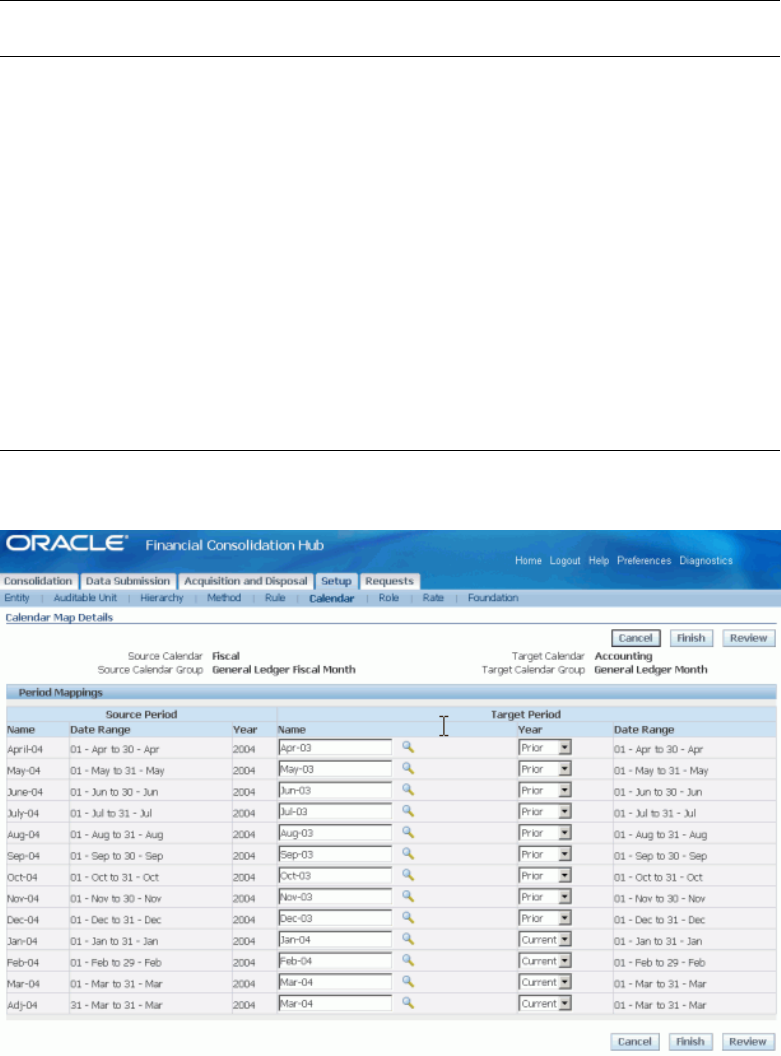Focus the Aug-03 target name field
This screenshot has height=1056, width=781.
tap(335, 833)
